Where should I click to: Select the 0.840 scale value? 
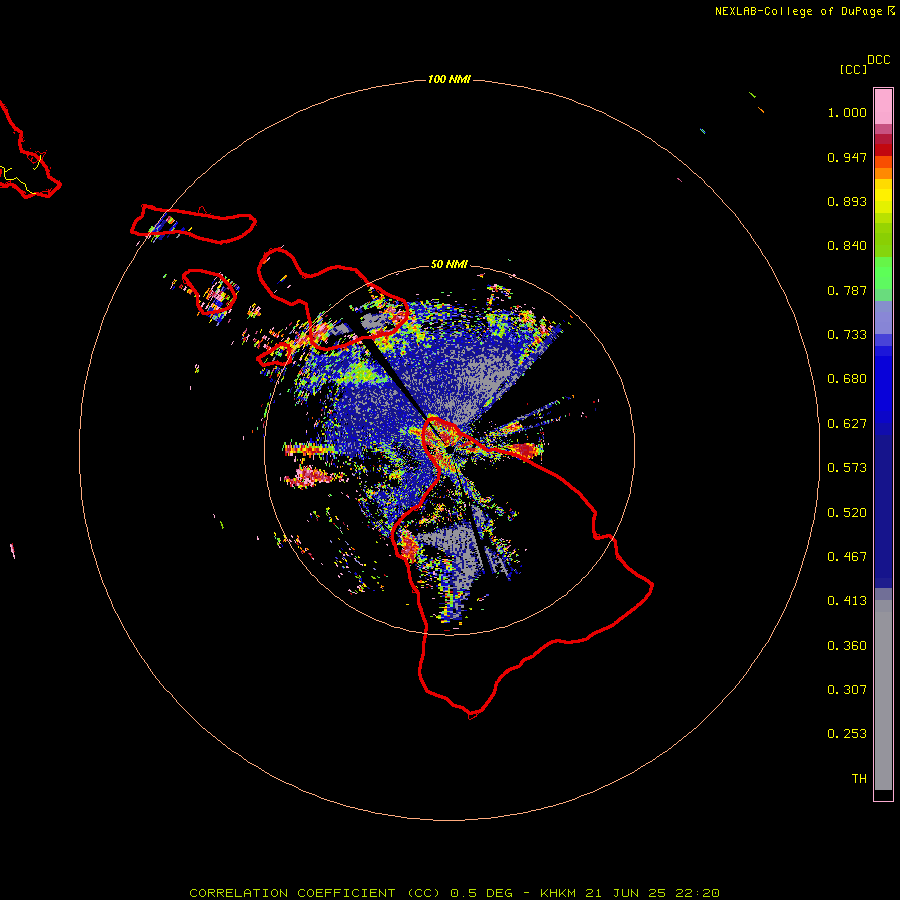coord(847,246)
